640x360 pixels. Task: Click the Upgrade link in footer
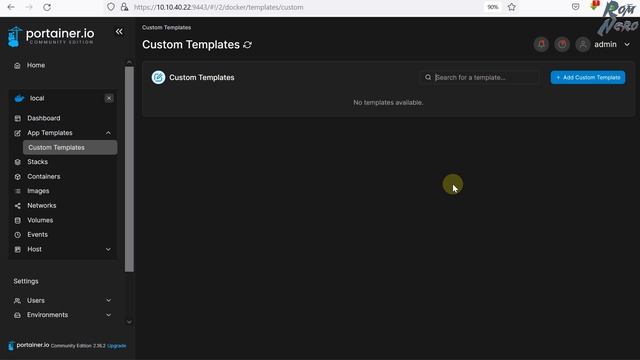pyautogui.click(x=116, y=346)
